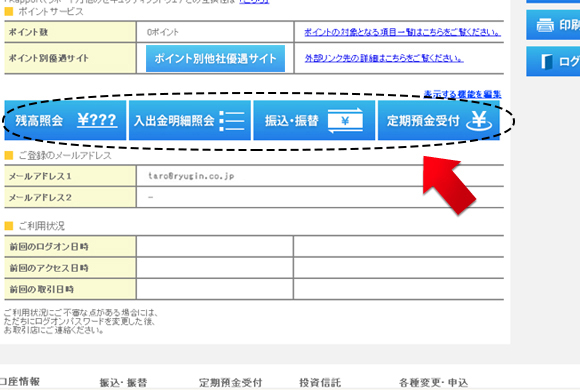
Task: Click the ポイント別他社優遇サイト button
Action: [215, 58]
